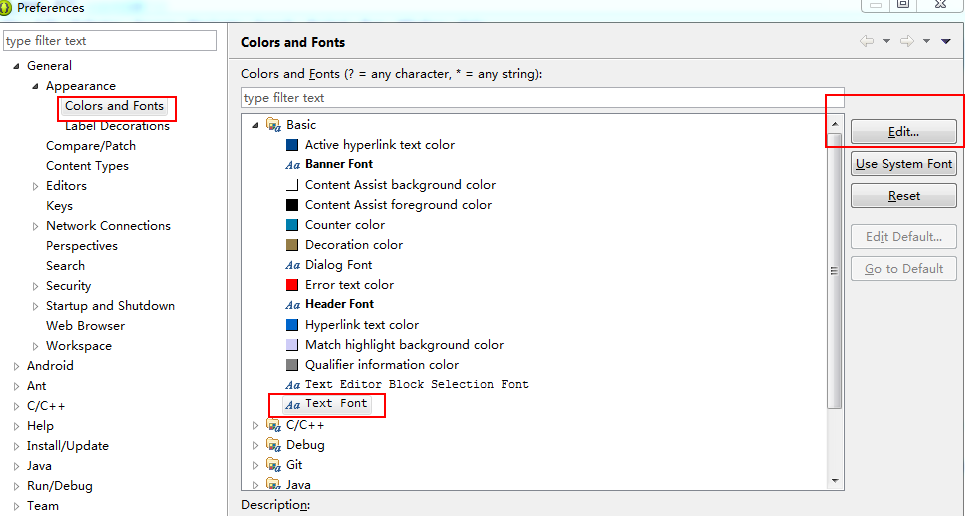Select the Ant preferences entry
This screenshot has width=965, height=516.
point(36,385)
